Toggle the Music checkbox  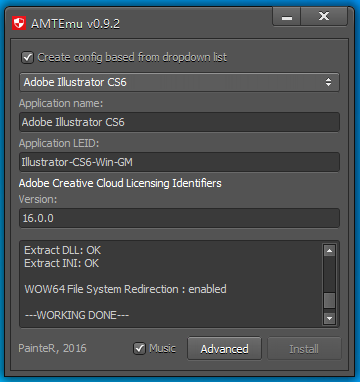pyautogui.click(x=139, y=349)
